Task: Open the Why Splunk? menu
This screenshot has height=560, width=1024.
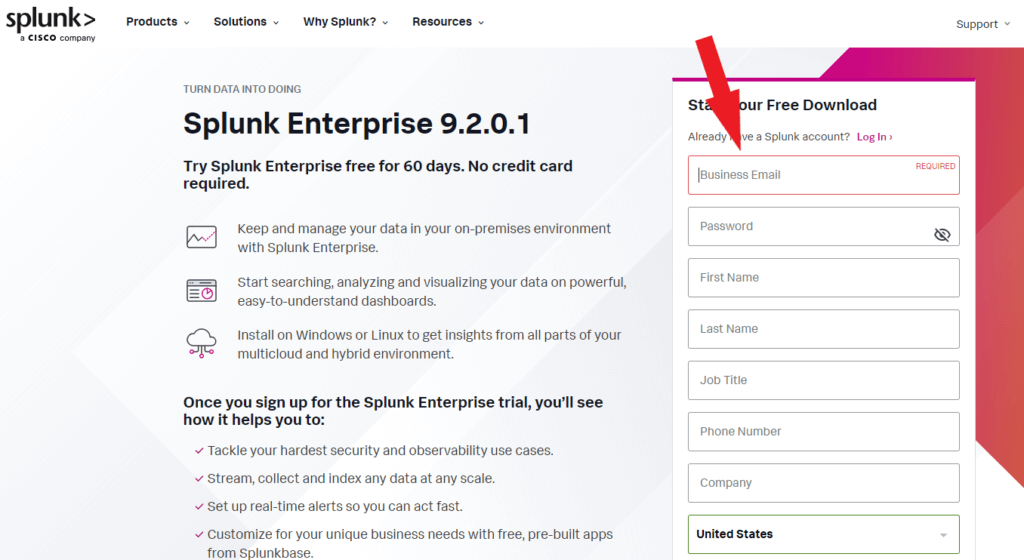Action: point(345,22)
